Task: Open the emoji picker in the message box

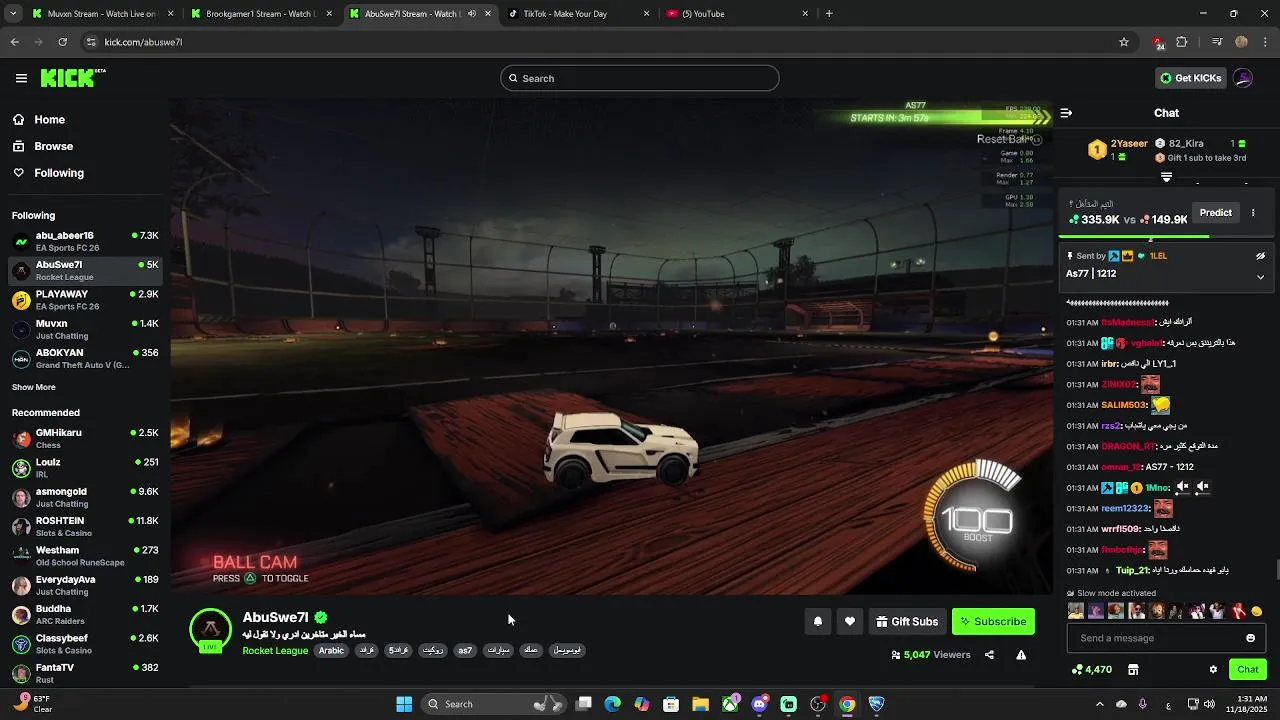Action: click(x=1250, y=638)
